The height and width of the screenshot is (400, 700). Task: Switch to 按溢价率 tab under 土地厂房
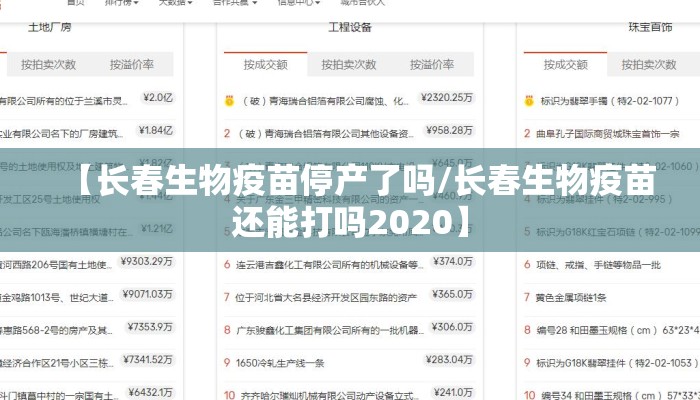132,65
